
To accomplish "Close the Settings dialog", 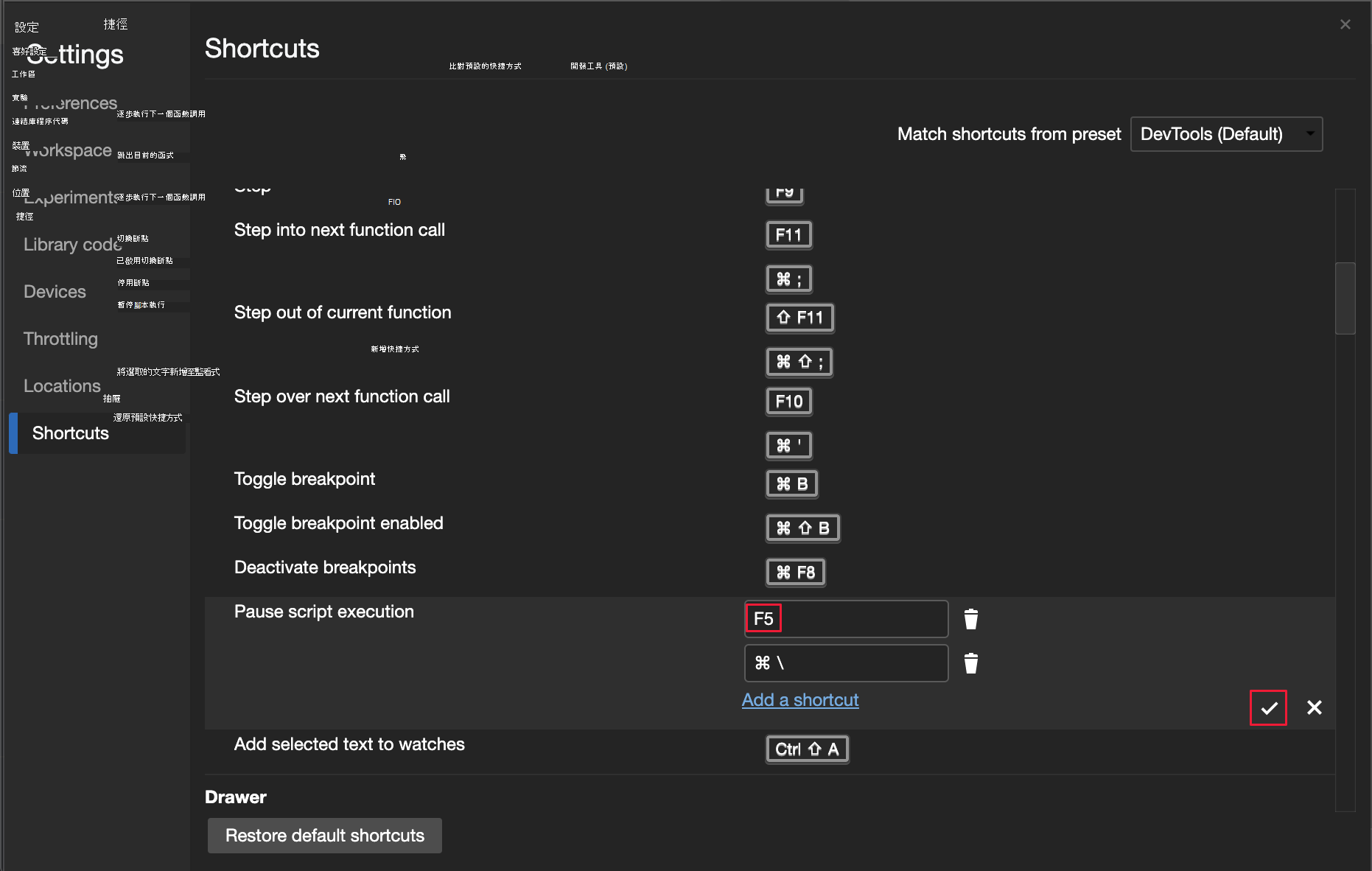I will point(1345,24).
